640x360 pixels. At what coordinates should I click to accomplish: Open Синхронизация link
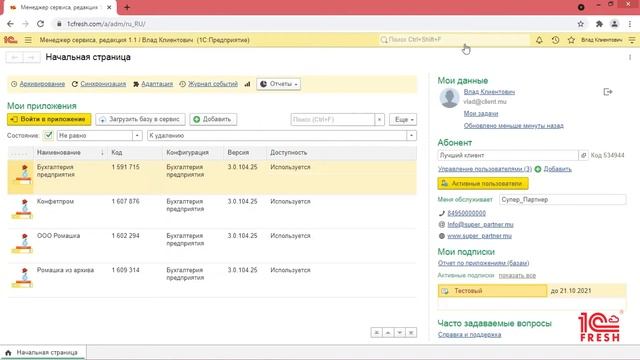103,84
